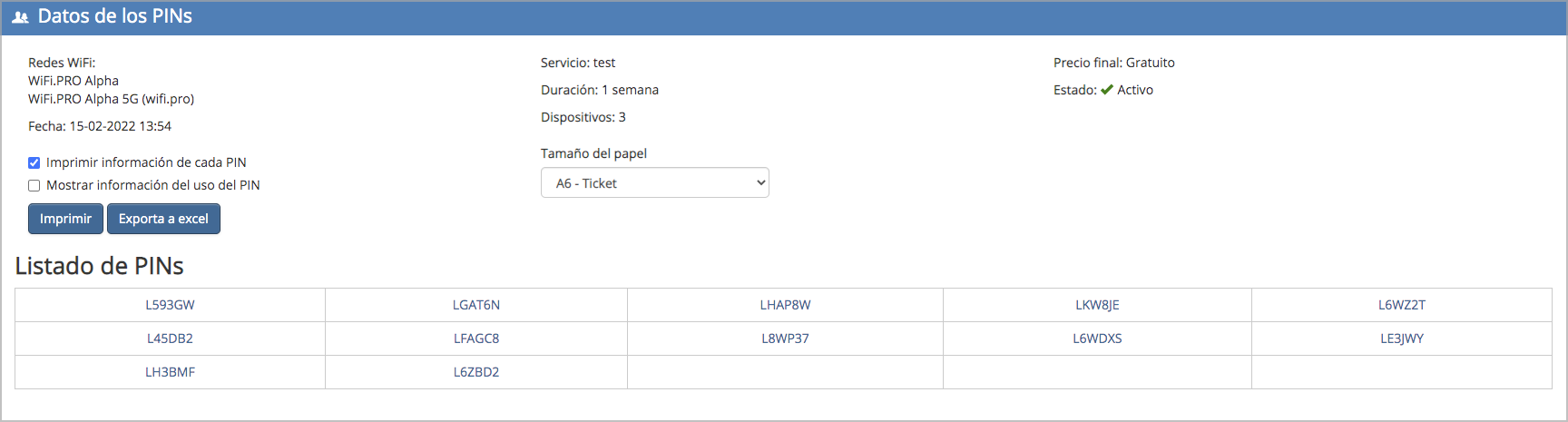The image size is (1568, 422).
Task: Enable Mostrar información del uso del PIN
Action: [34, 186]
